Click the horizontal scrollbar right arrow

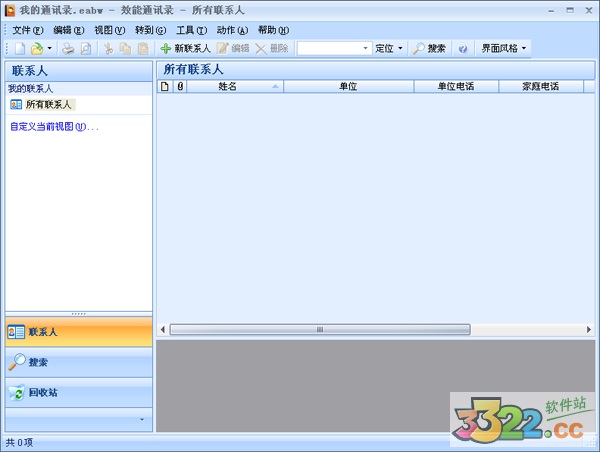coord(589,330)
